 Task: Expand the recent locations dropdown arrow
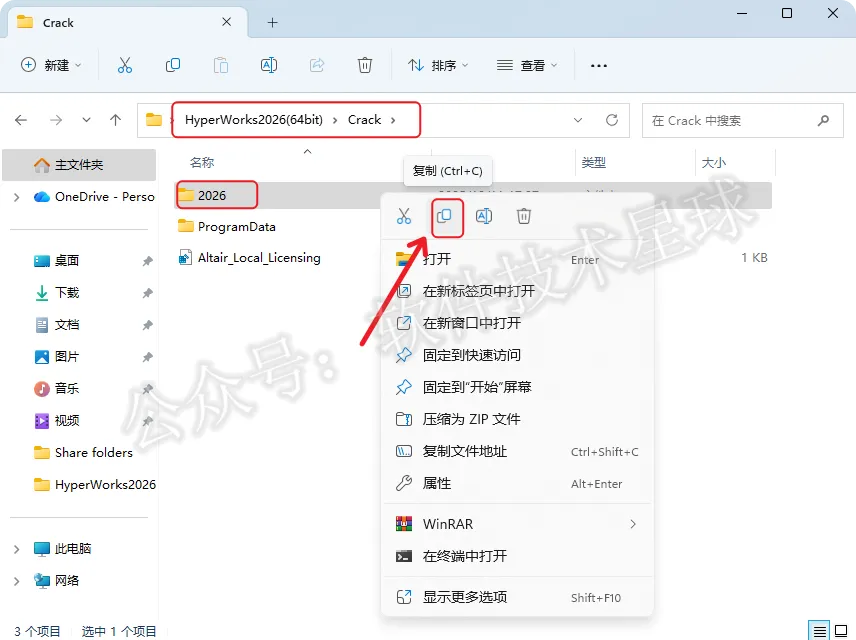click(x=86, y=120)
